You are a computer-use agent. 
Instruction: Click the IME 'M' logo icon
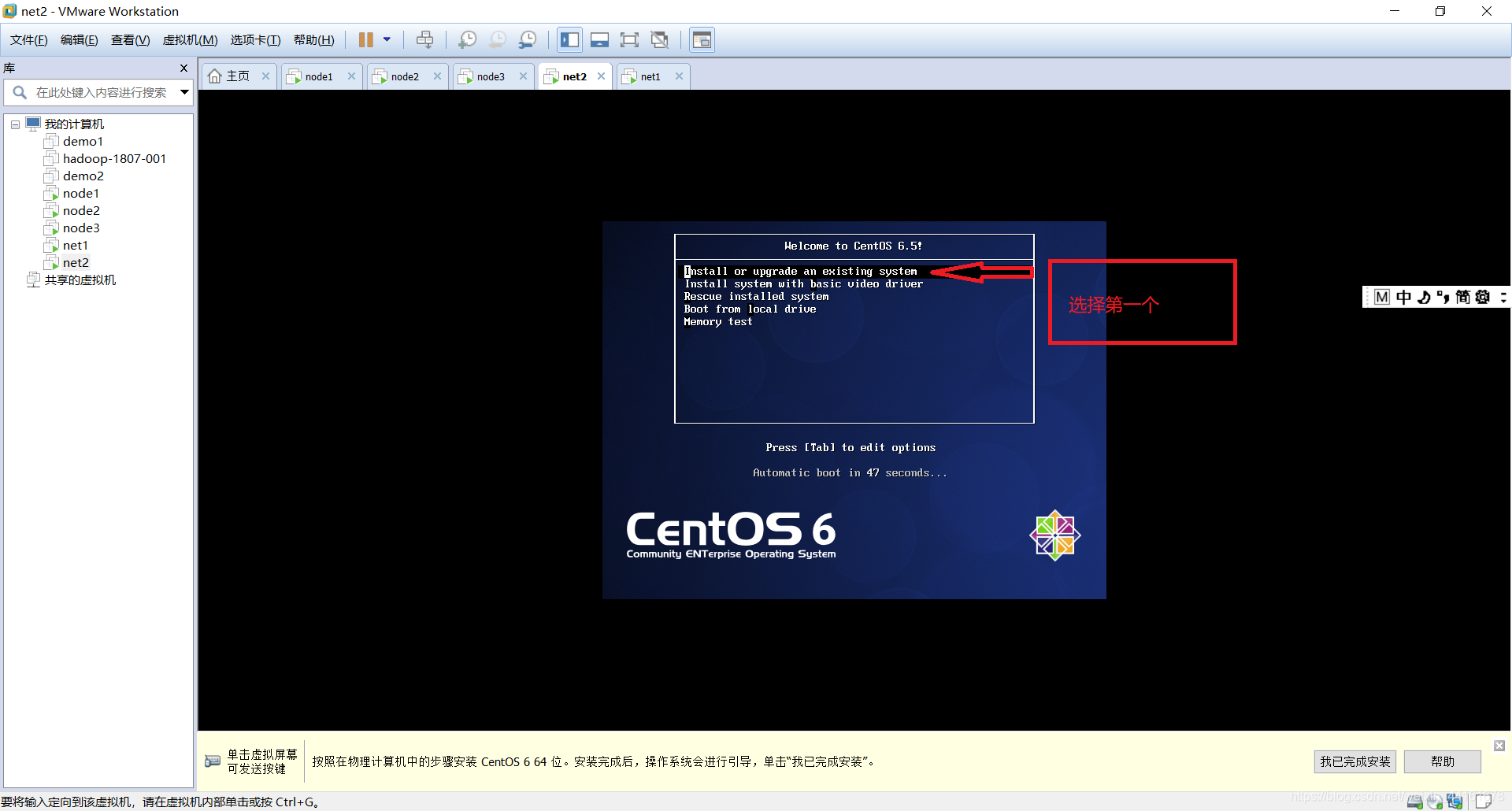tap(1382, 297)
